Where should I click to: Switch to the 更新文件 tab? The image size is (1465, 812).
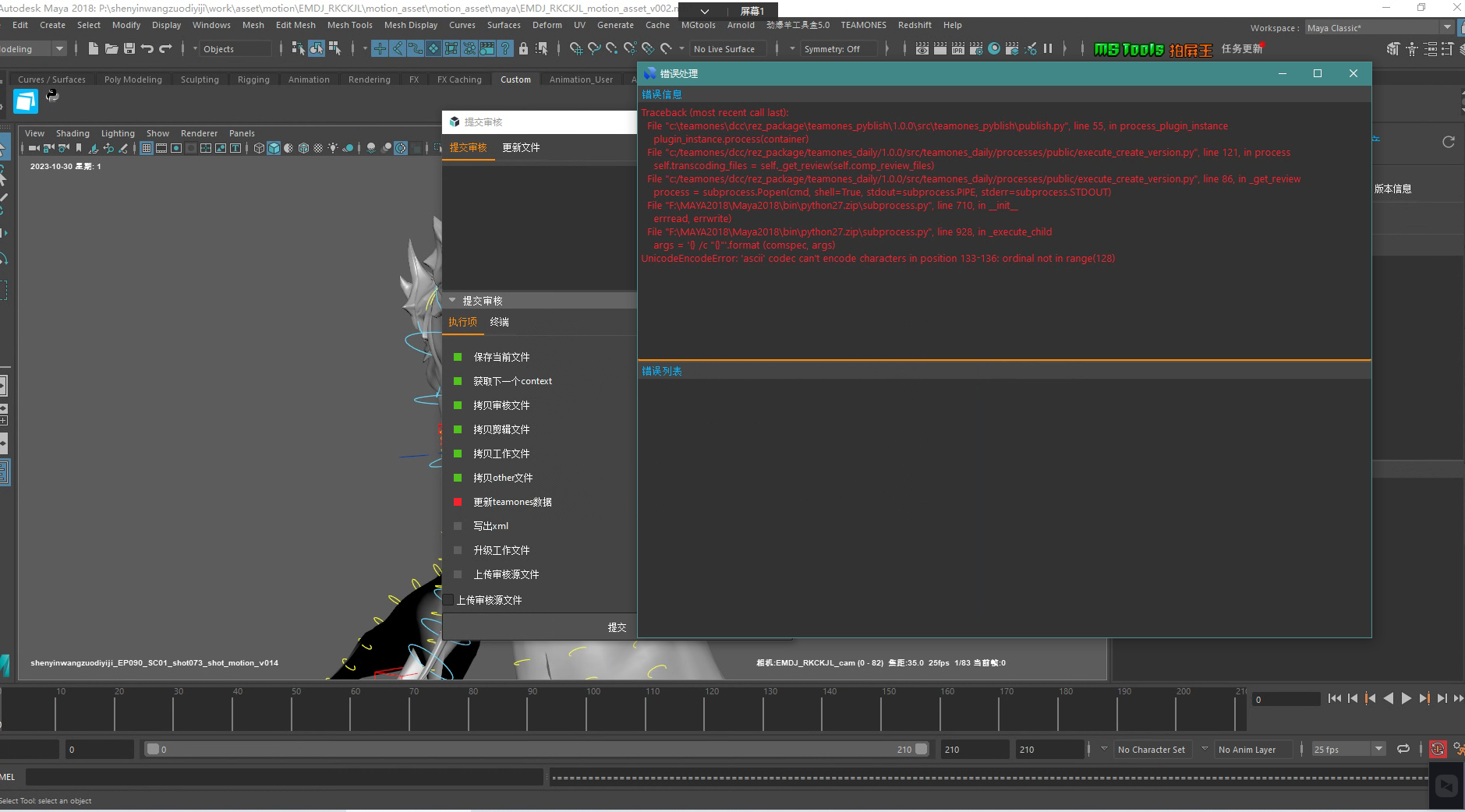point(521,147)
